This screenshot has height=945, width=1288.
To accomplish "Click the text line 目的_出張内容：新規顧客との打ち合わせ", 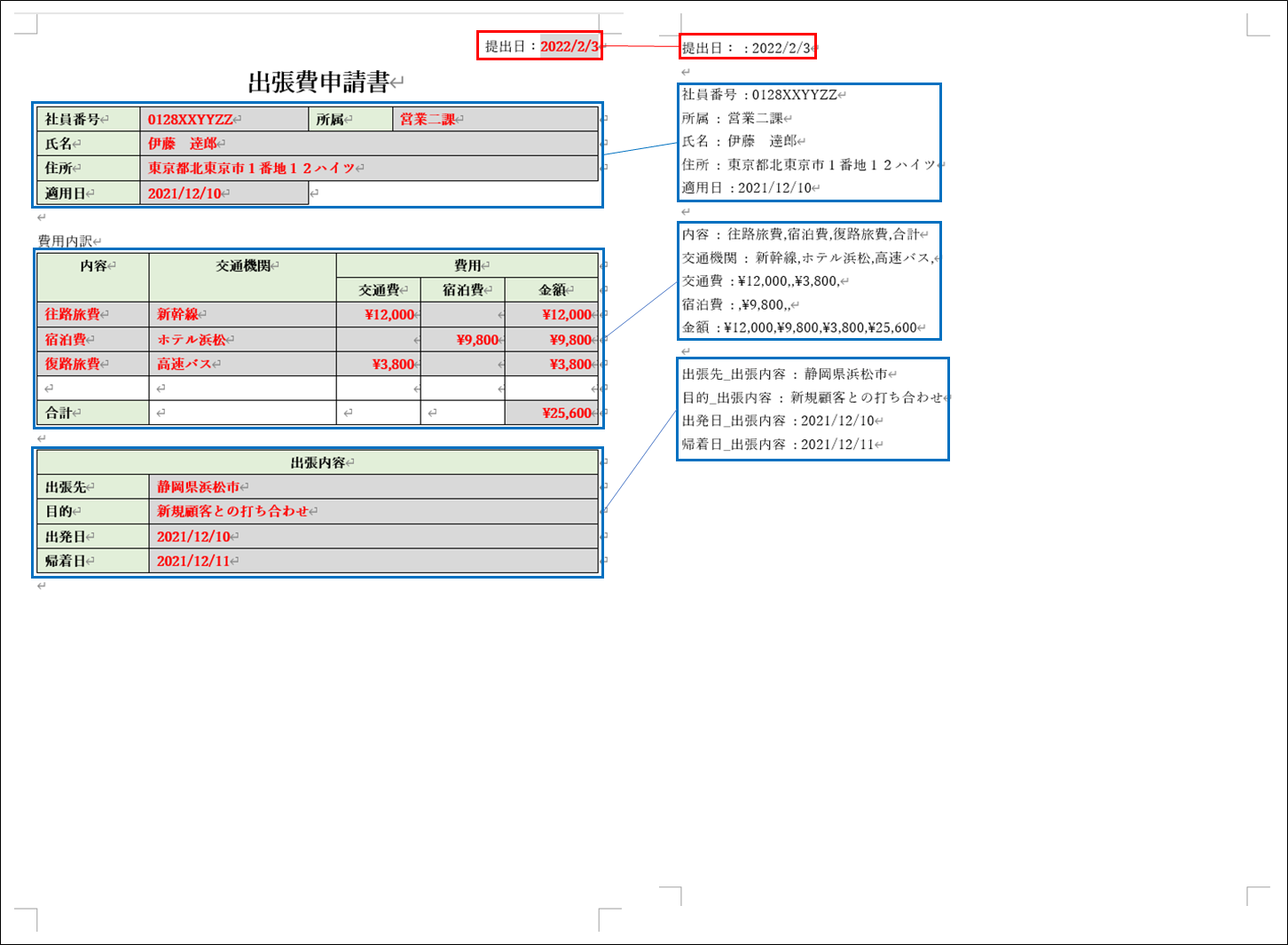I will coord(812,398).
